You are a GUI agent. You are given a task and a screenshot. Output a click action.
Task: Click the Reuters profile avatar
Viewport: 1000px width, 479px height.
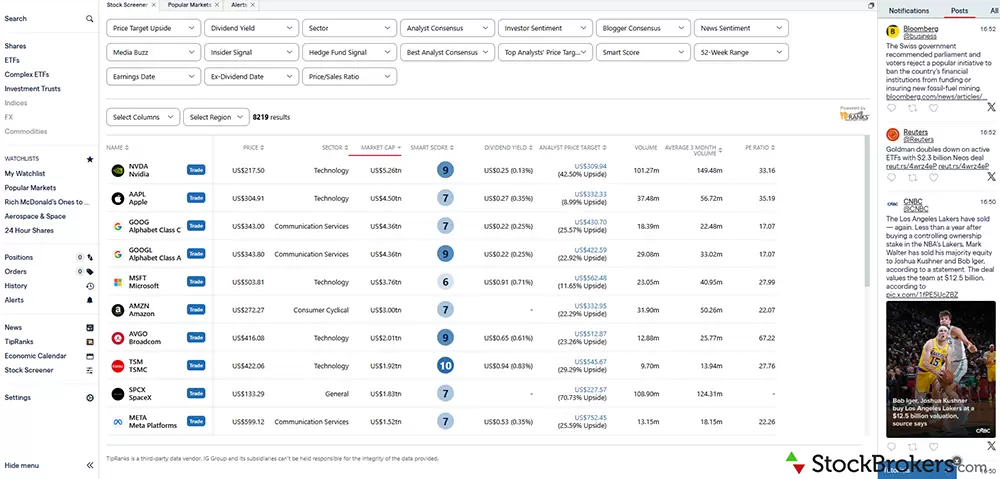(893, 135)
